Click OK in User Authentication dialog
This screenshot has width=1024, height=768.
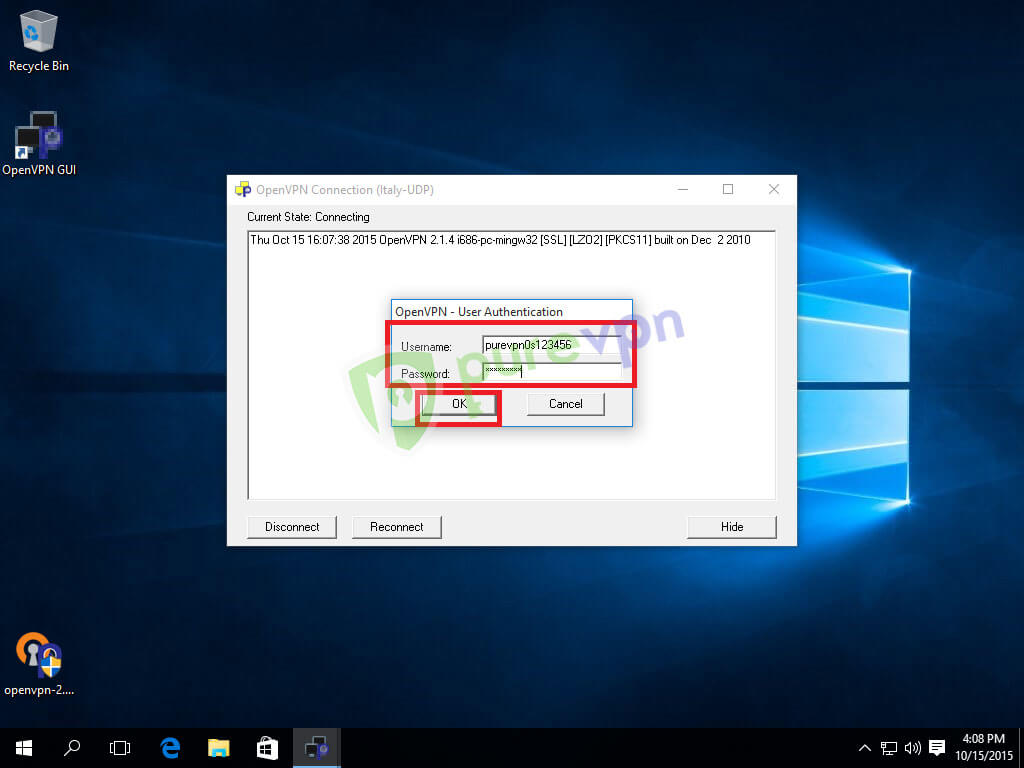tap(459, 404)
